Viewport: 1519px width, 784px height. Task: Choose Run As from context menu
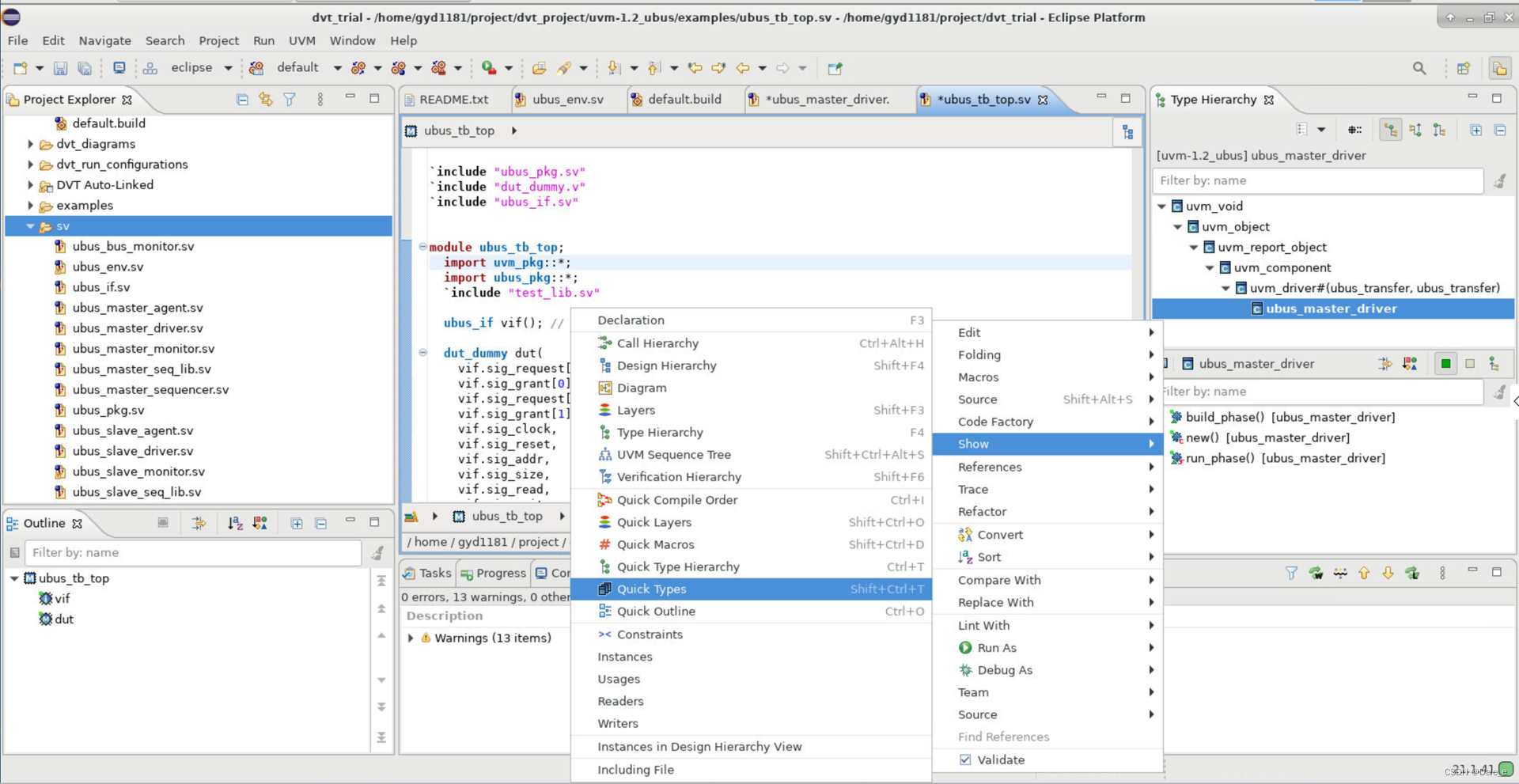pyautogui.click(x=1047, y=647)
